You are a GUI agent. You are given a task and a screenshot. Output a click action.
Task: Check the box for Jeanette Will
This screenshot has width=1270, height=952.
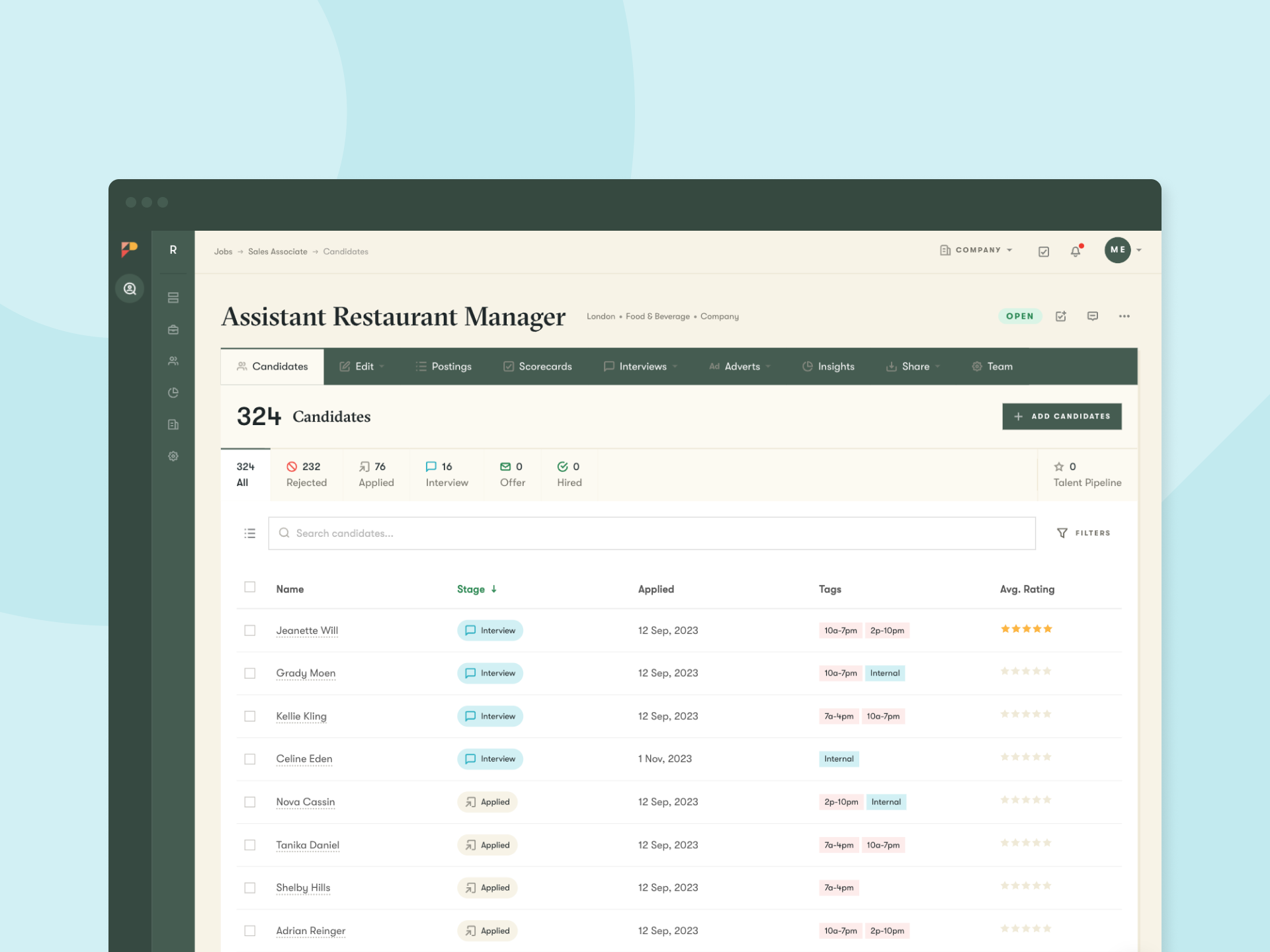coord(249,630)
